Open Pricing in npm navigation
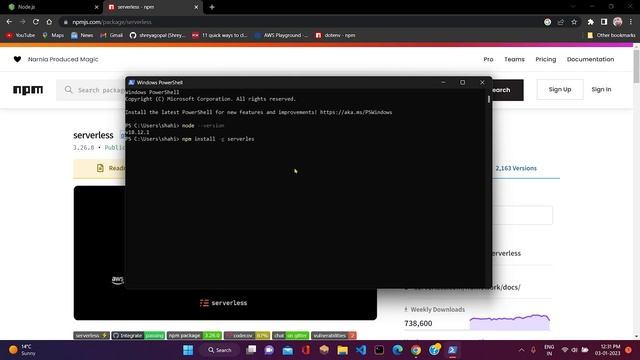This screenshot has width=640, height=360. click(546, 59)
